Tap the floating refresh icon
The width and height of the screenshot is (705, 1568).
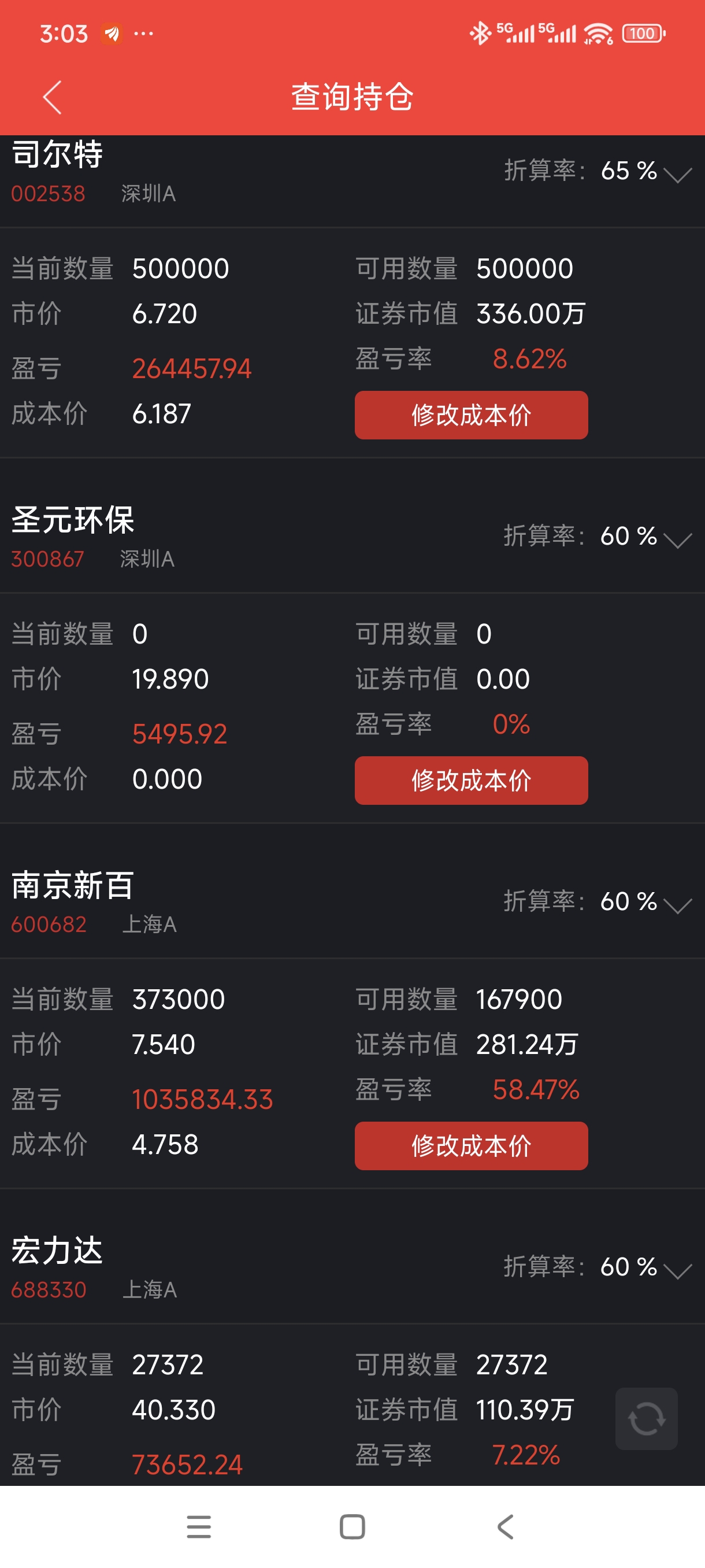pyautogui.click(x=646, y=1418)
